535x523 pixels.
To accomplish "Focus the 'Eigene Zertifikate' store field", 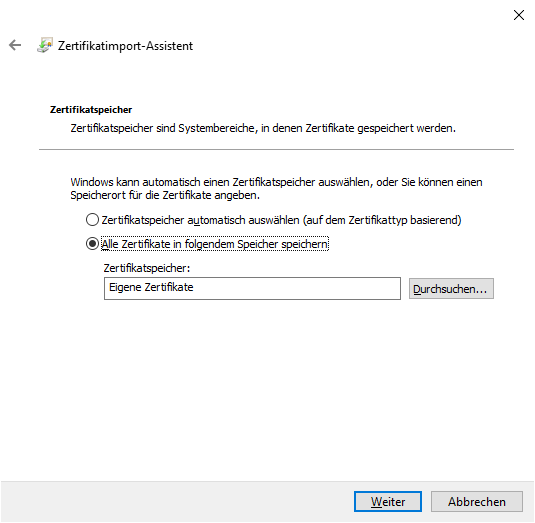I will pyautogui.click(x=252, y=288).
